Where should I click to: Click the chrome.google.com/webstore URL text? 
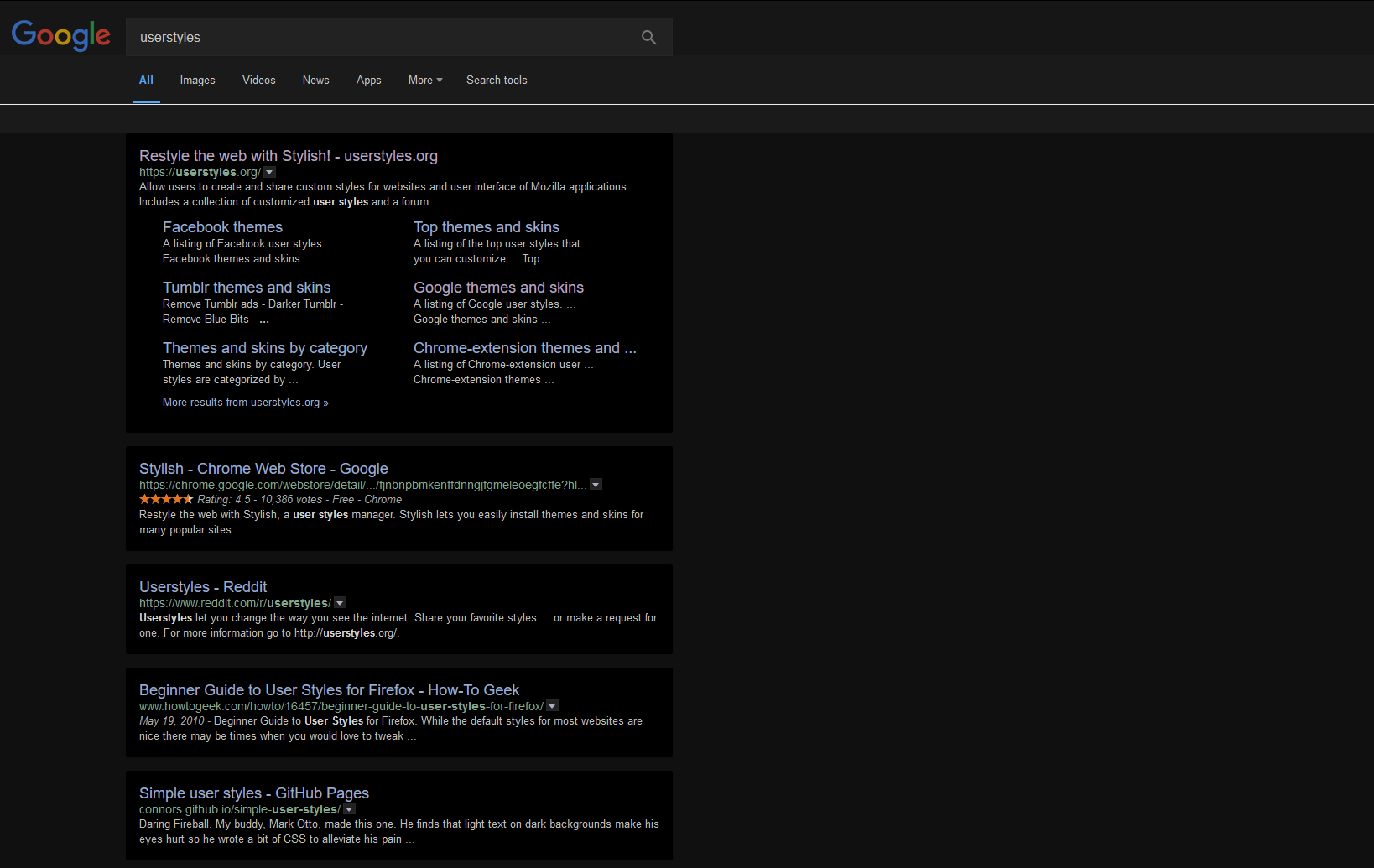363,485
